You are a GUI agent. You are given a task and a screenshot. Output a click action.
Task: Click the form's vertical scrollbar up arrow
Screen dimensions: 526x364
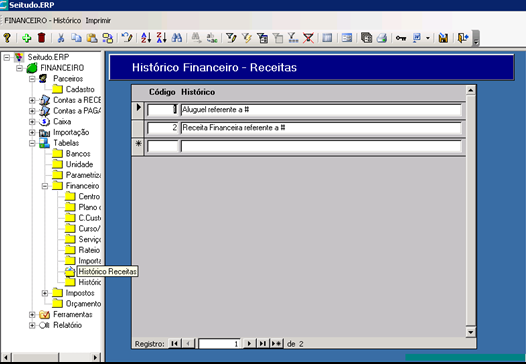click(x=471, y=90)
